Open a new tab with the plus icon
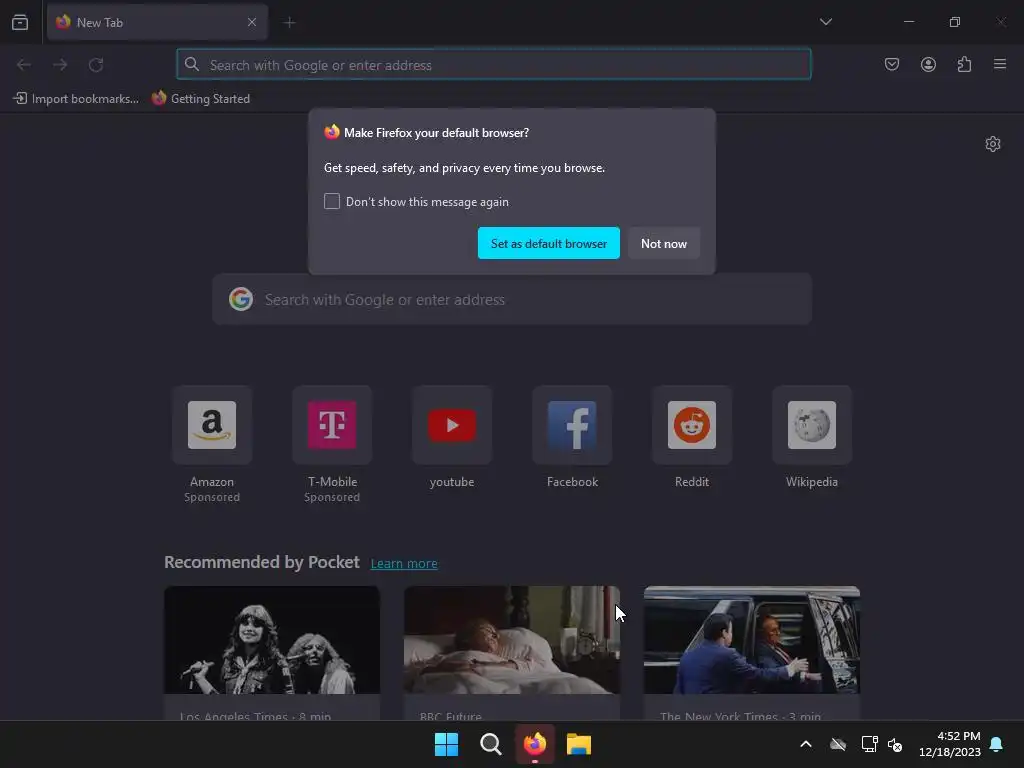Image resolution: width=1024 pixels, height=768 pixels. pyautogui.click(x=289, y=23)
